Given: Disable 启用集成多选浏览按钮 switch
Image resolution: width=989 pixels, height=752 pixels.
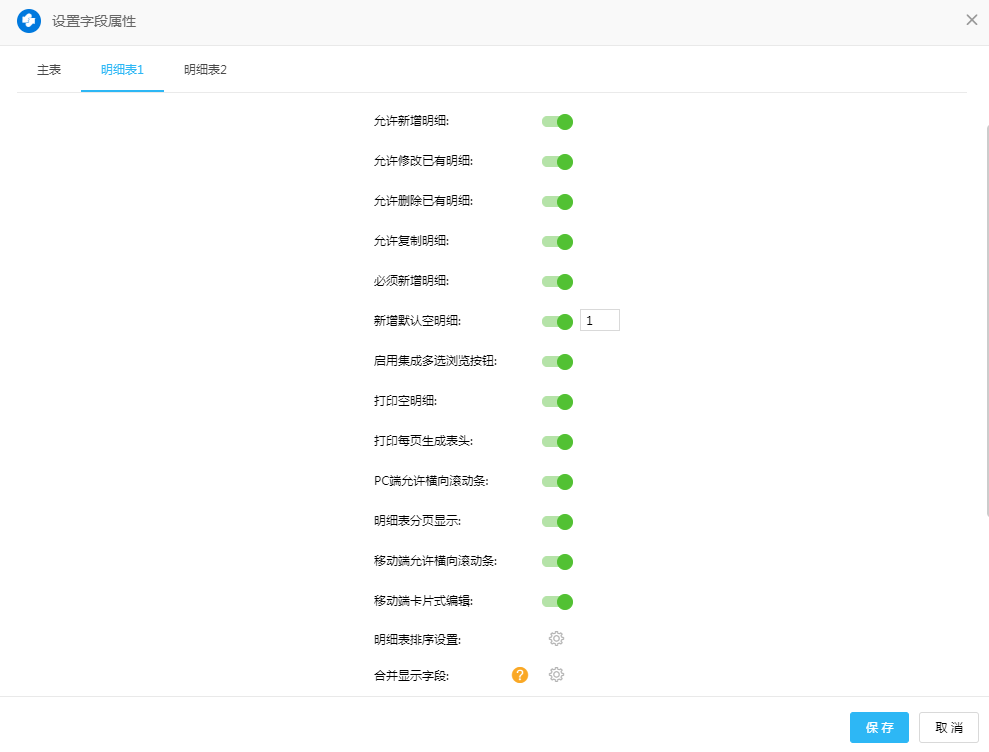Looking at the screenshot, I should [x=557, y=362].
